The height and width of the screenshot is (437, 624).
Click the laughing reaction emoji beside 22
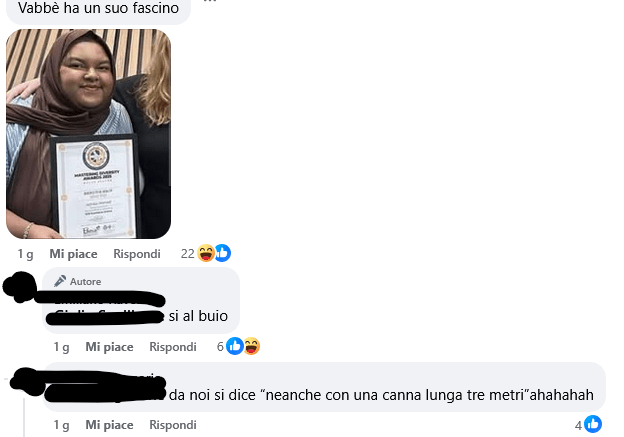(206, 253)
